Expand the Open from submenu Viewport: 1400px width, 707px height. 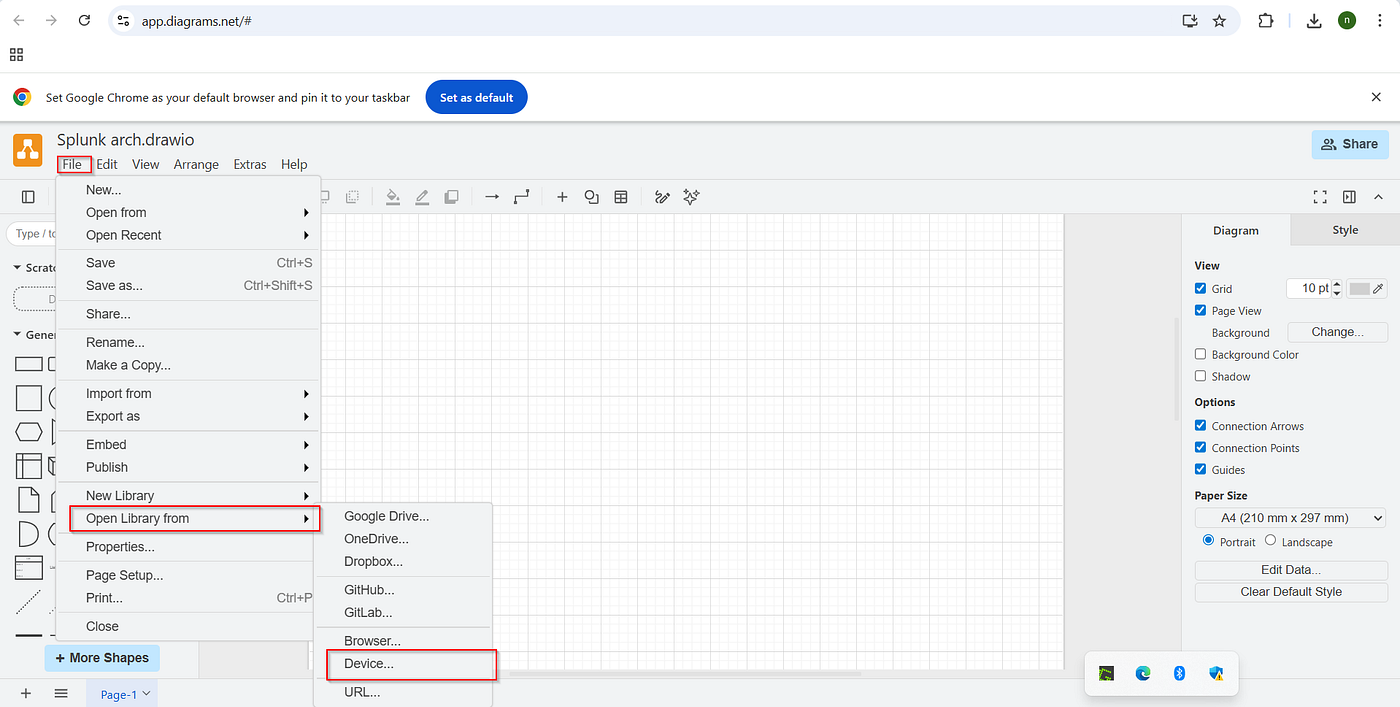coord(188,212)
